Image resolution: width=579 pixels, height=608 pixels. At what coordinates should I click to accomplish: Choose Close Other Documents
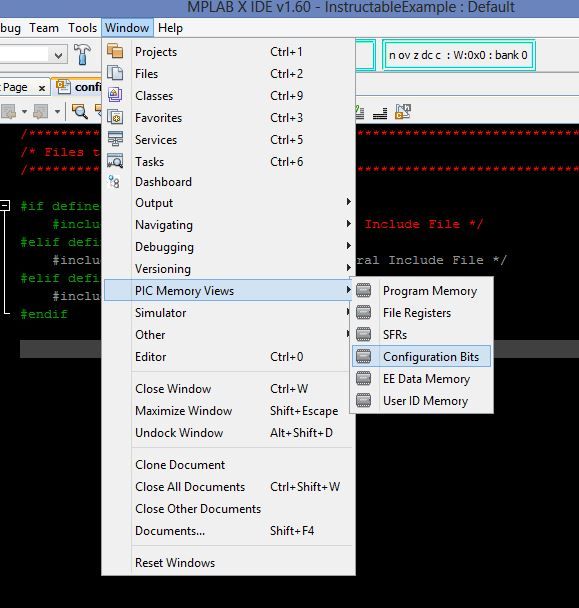click(x=229, y=508)
